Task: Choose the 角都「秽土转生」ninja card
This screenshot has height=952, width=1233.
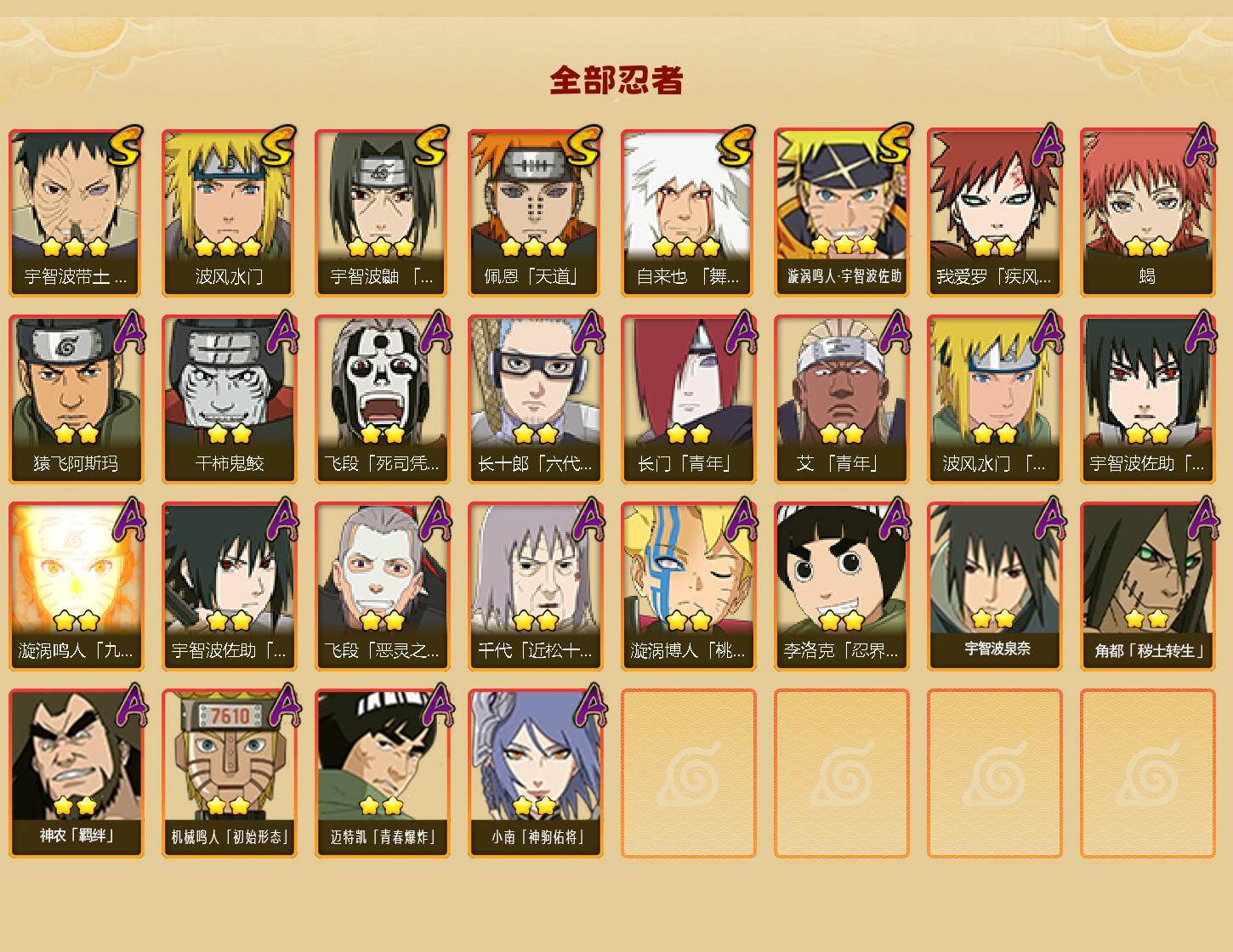Action: 1148,586
